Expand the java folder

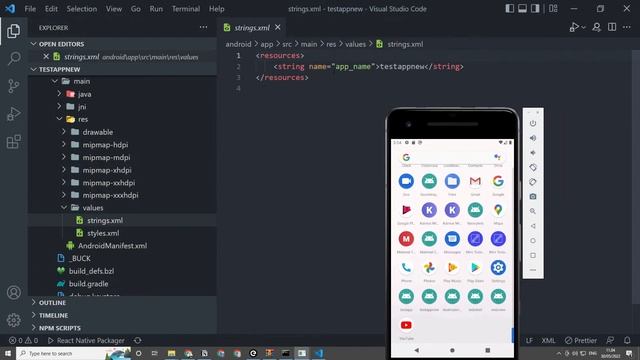coord(59,94)
